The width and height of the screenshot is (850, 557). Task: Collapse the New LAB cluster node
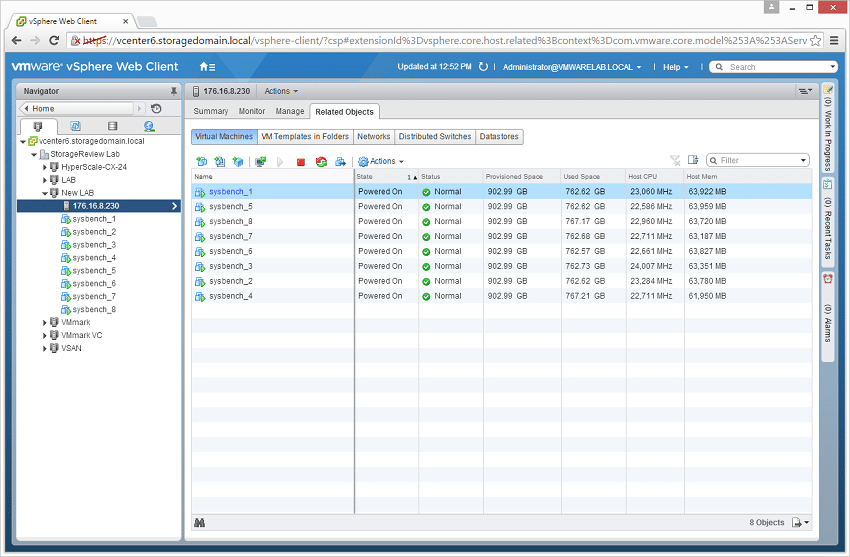[45, 193]
